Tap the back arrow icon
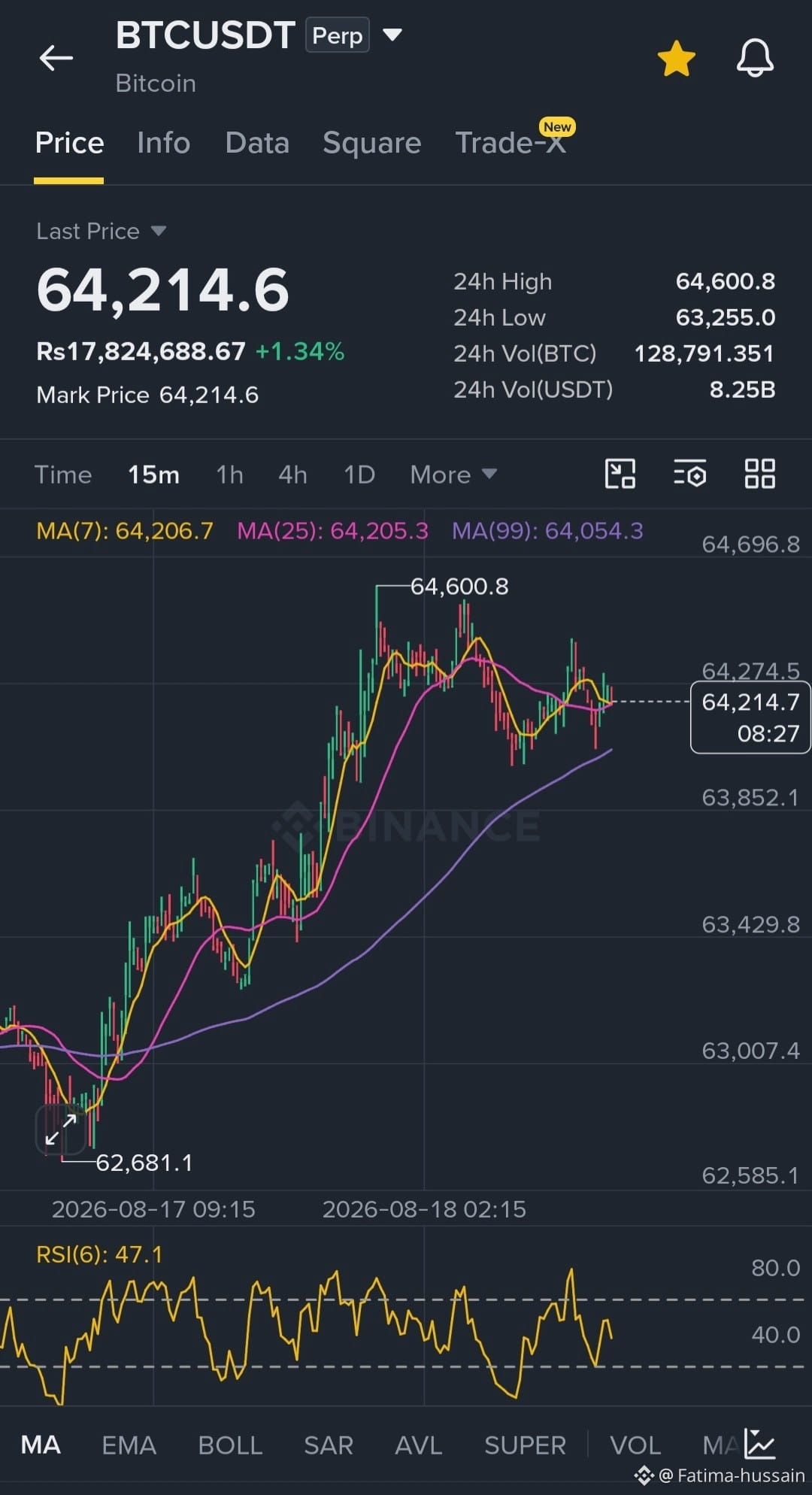This screenshot has height=1495, width=812. (x=56, y=58)
